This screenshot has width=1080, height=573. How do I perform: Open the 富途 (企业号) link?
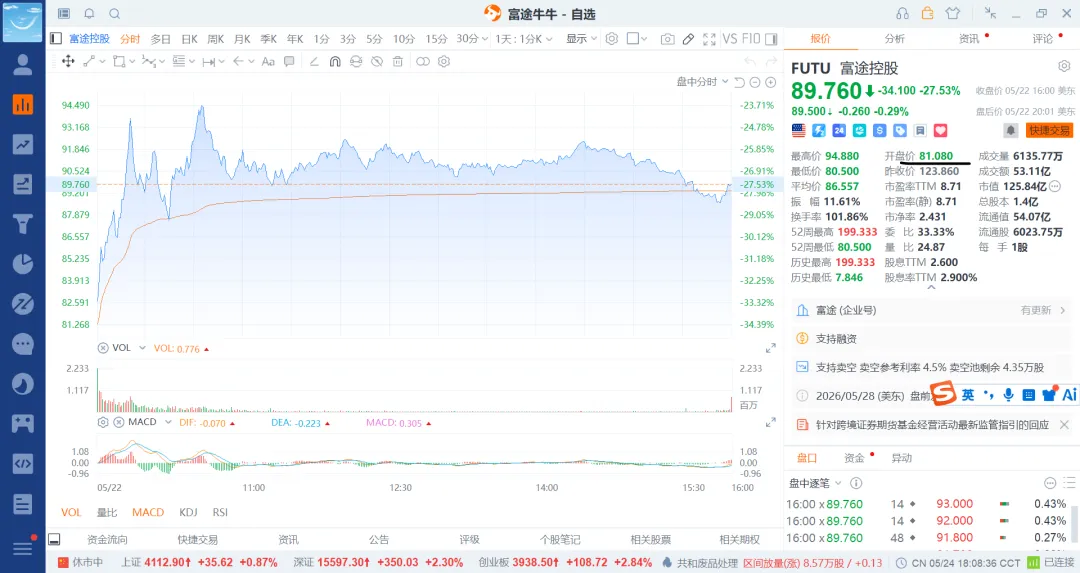pos(846,311)
